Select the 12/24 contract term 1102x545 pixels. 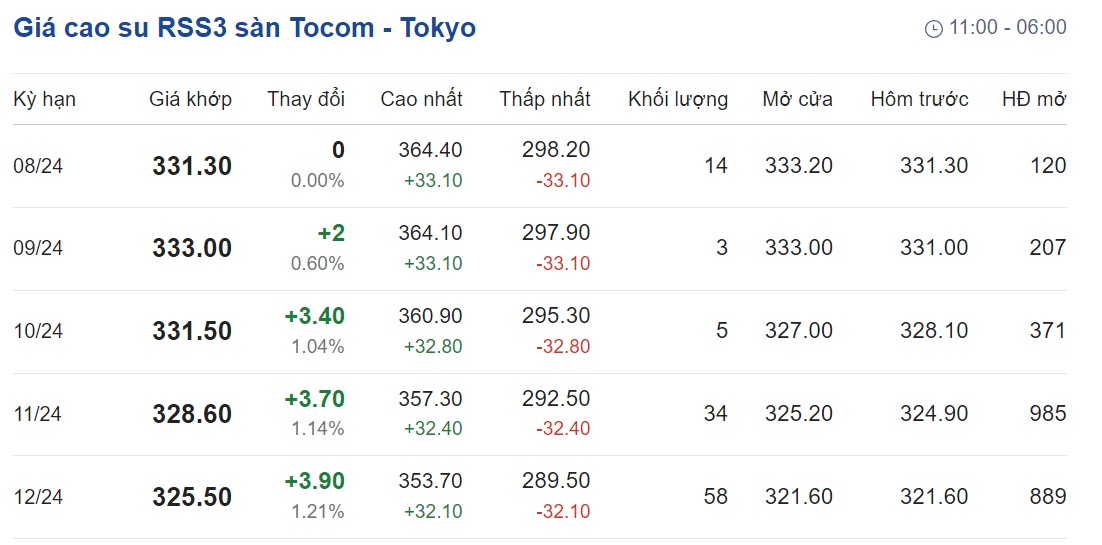tap(38, 497)
